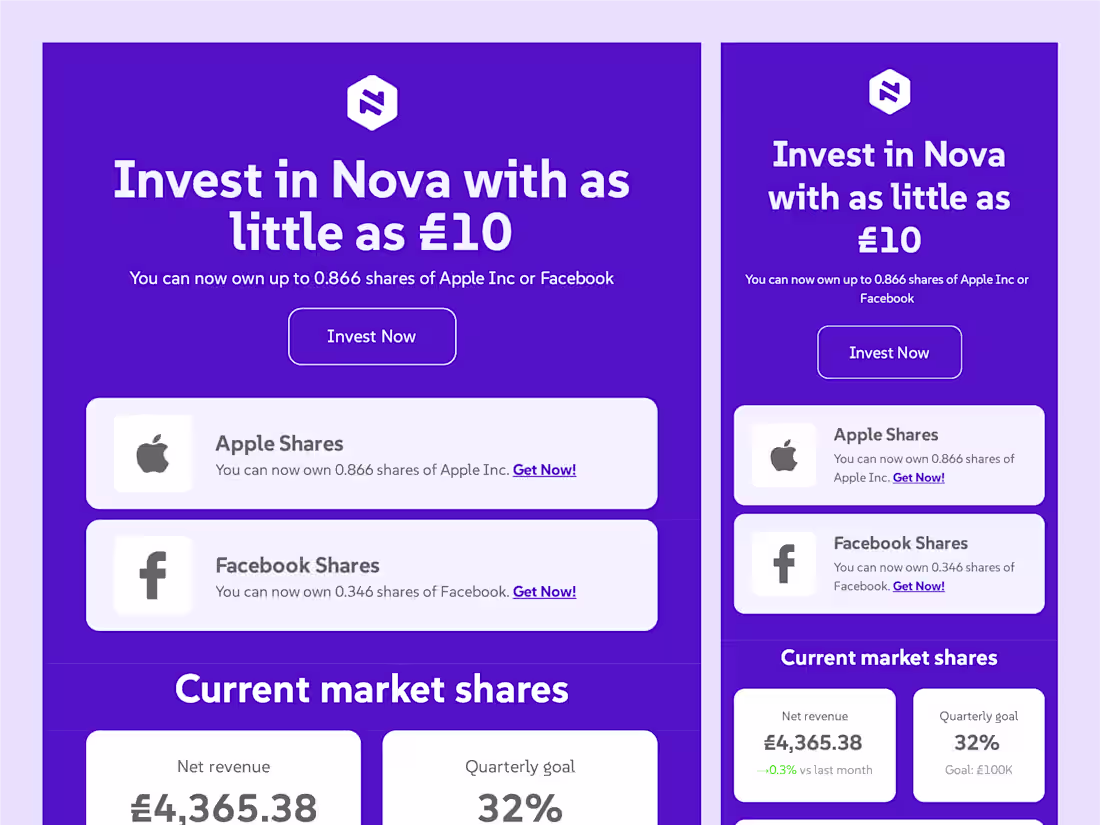Click the Current market shares heading
Viewport: 1100px width, 825px height.
tap(372, 689)
